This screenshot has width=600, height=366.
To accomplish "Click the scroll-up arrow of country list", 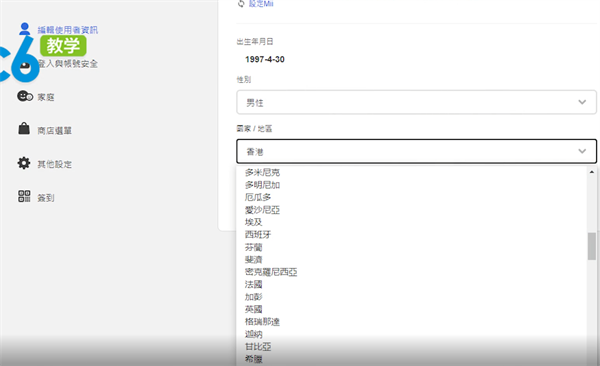I will (592, 172).
